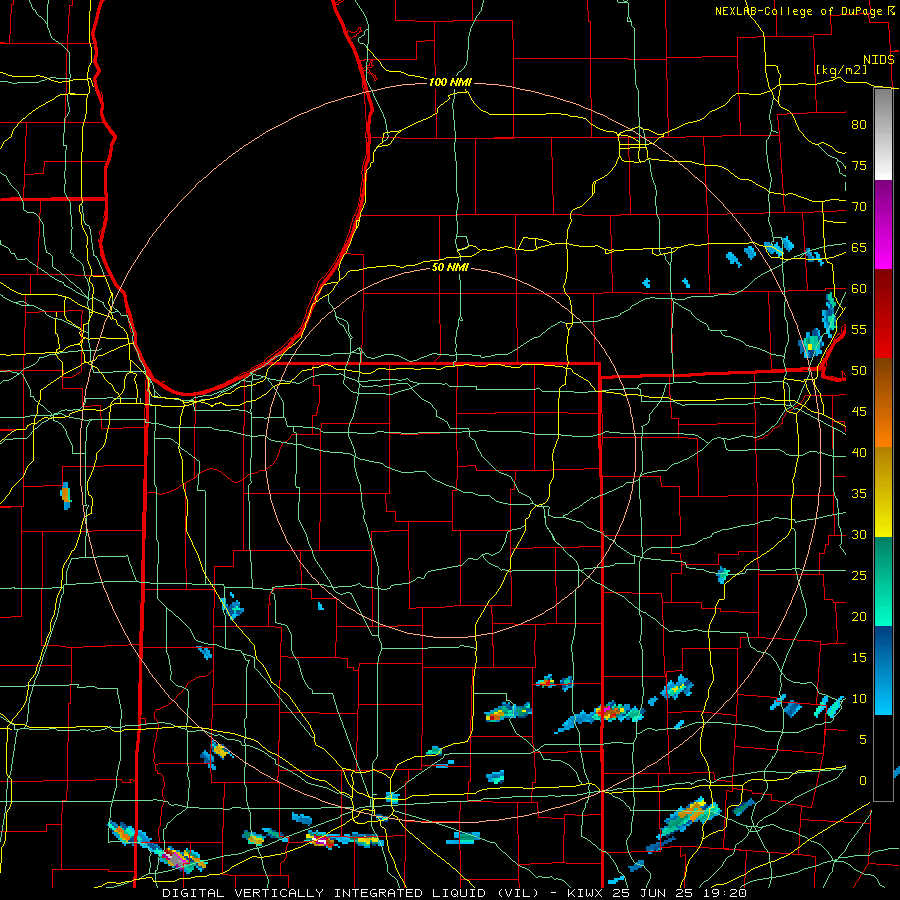Select the red segment of the color scale

tap(883, 314)
